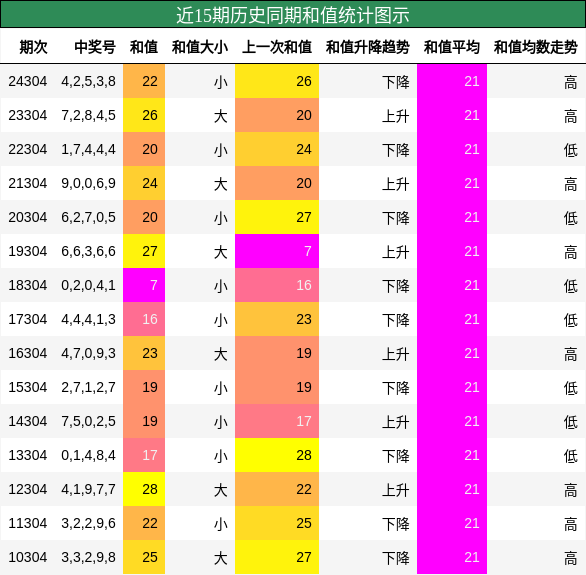Select period number 11304

click(x=28, y=523)
